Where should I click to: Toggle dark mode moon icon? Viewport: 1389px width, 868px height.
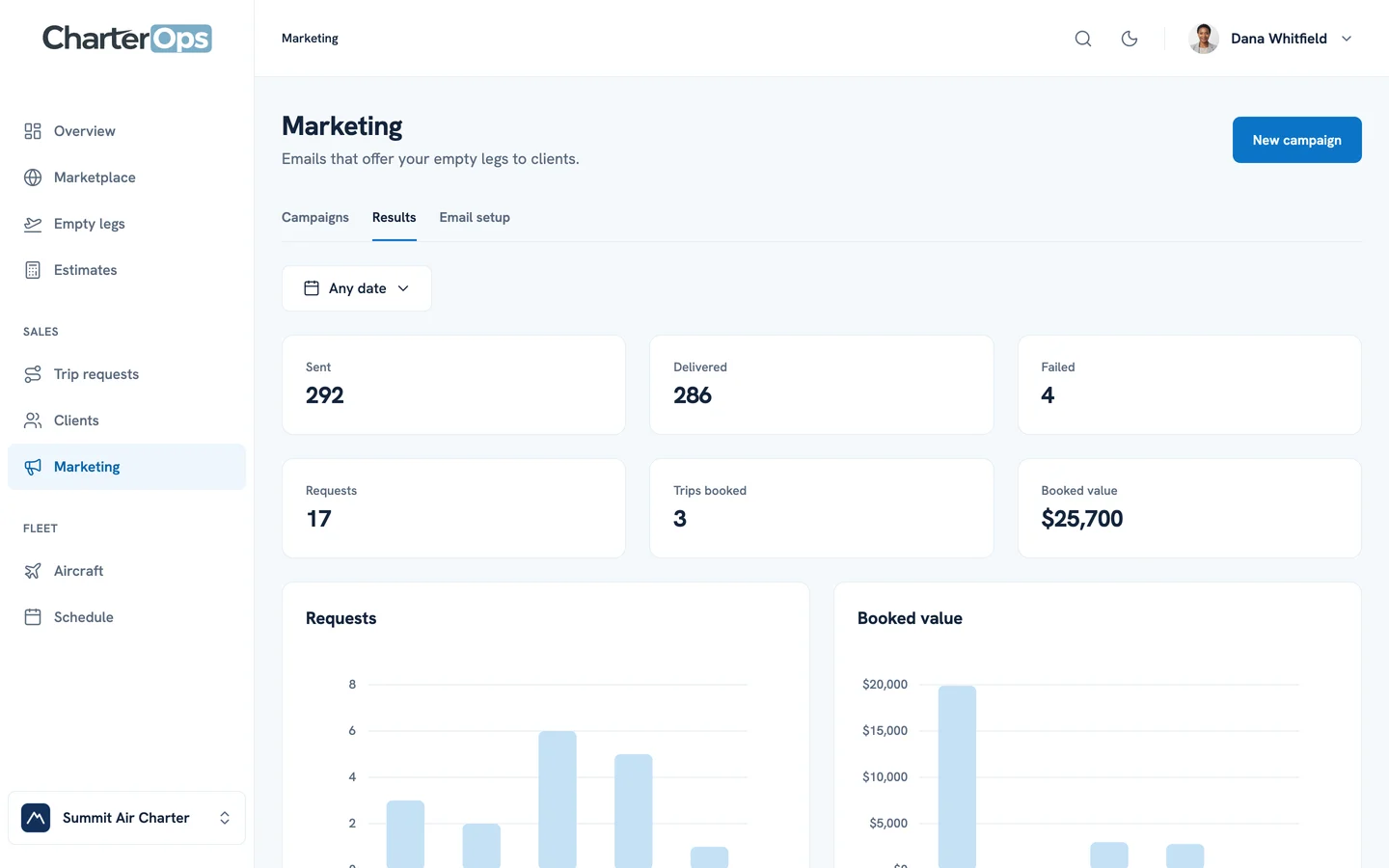coord(1130,39)
